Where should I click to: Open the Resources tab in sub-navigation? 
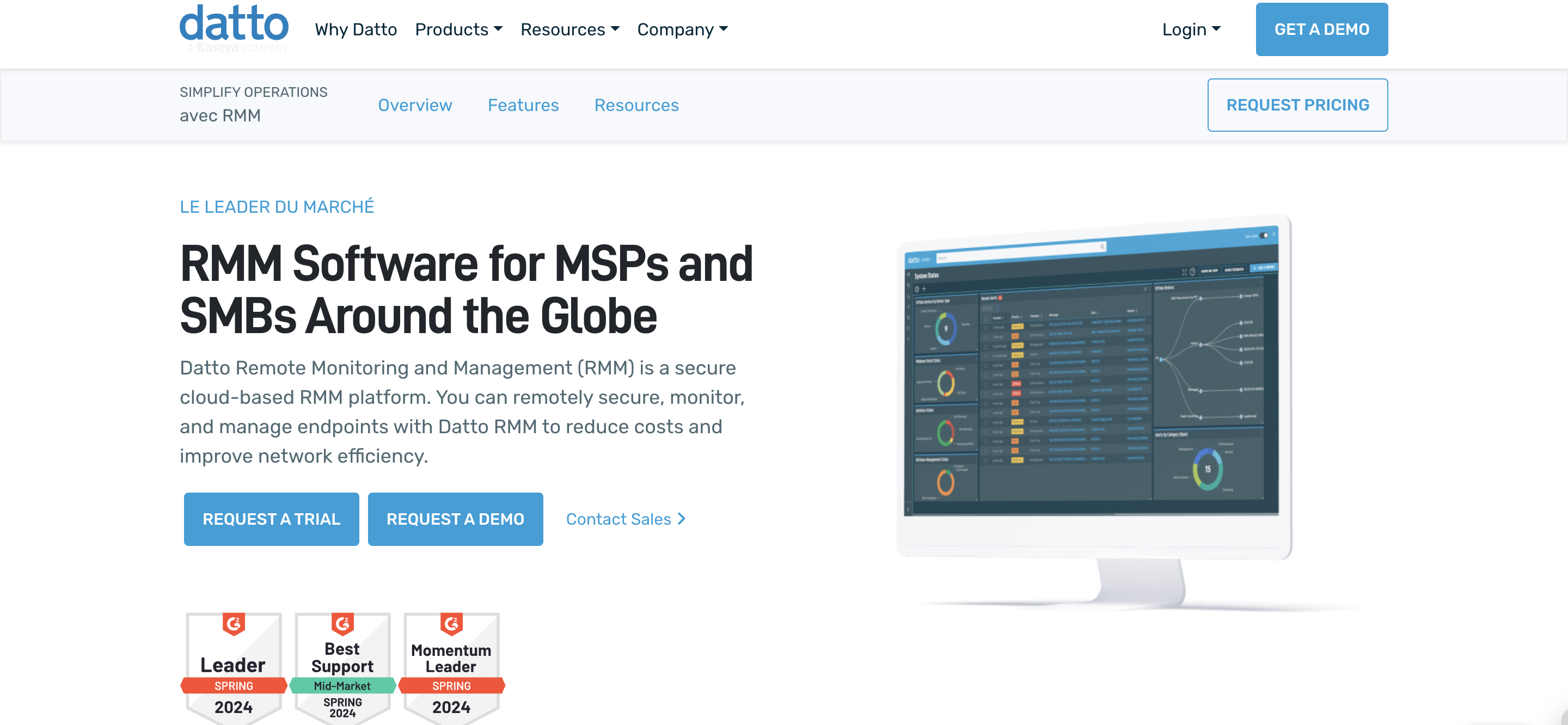pyautogui.click(x=636, y=105)
